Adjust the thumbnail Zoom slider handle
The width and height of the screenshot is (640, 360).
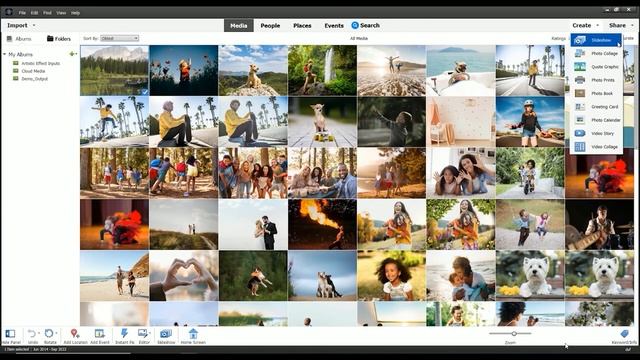pyautogui.click(x=514, y=333)
